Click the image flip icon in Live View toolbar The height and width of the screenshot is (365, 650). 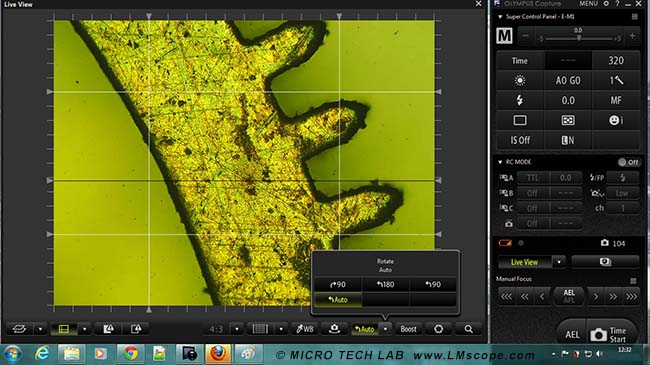[19, 329]
